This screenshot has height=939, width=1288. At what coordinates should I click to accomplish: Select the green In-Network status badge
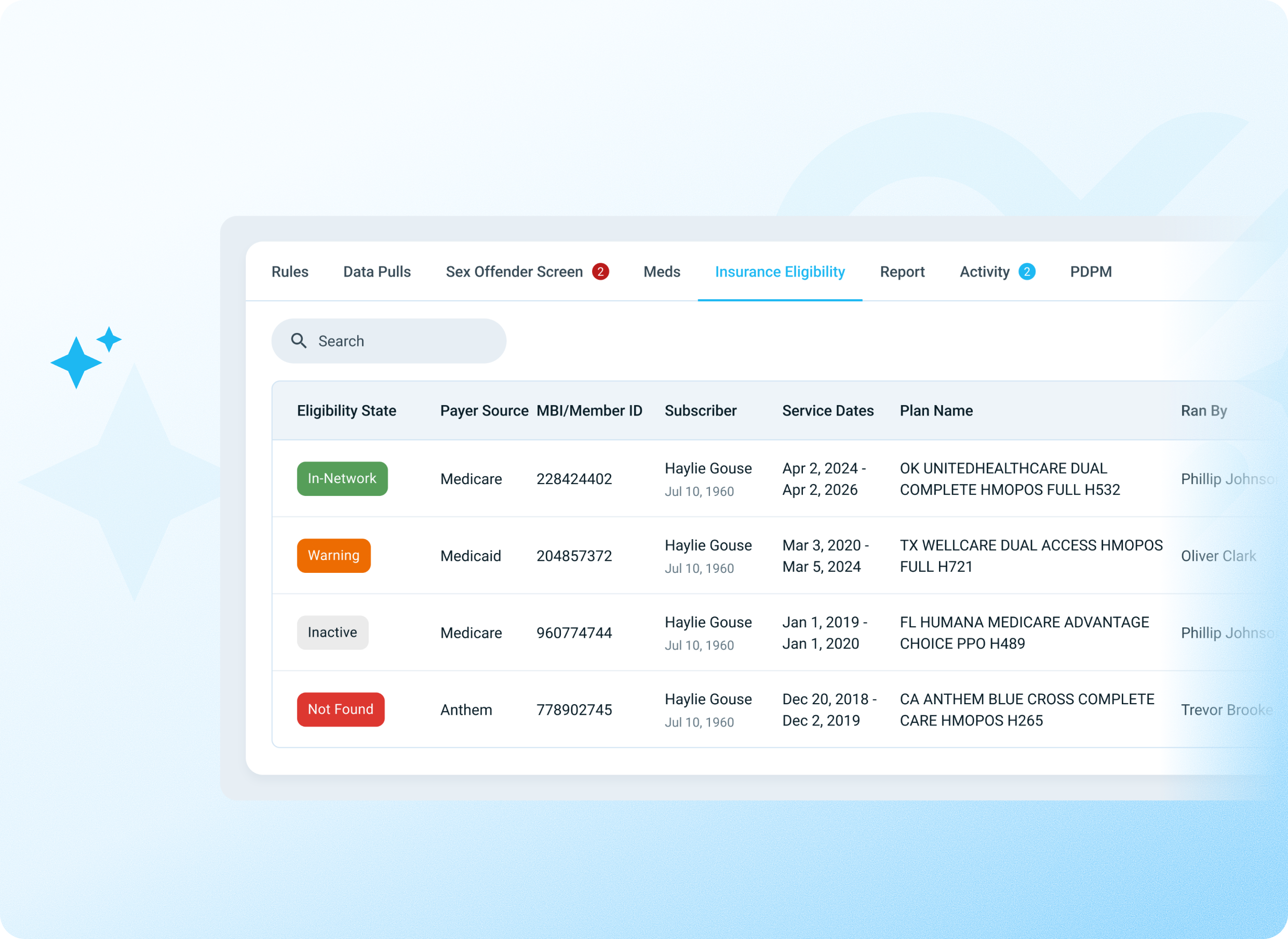(x=342, y=478)
